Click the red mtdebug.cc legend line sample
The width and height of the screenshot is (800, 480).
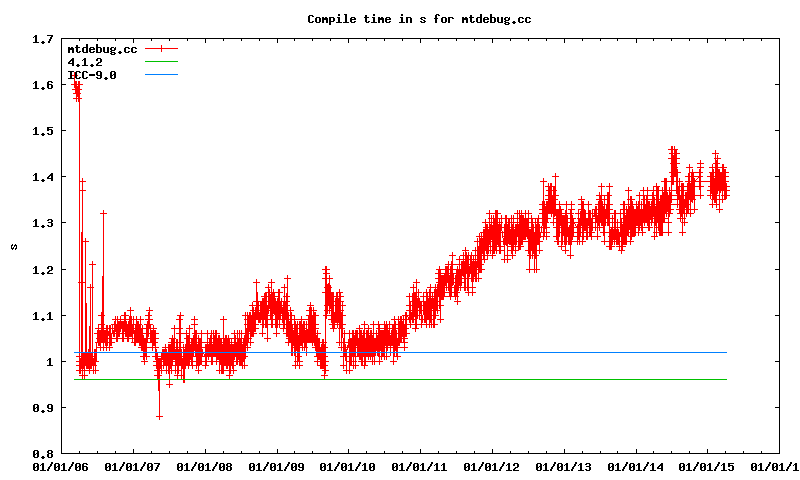tap(161, 49)
